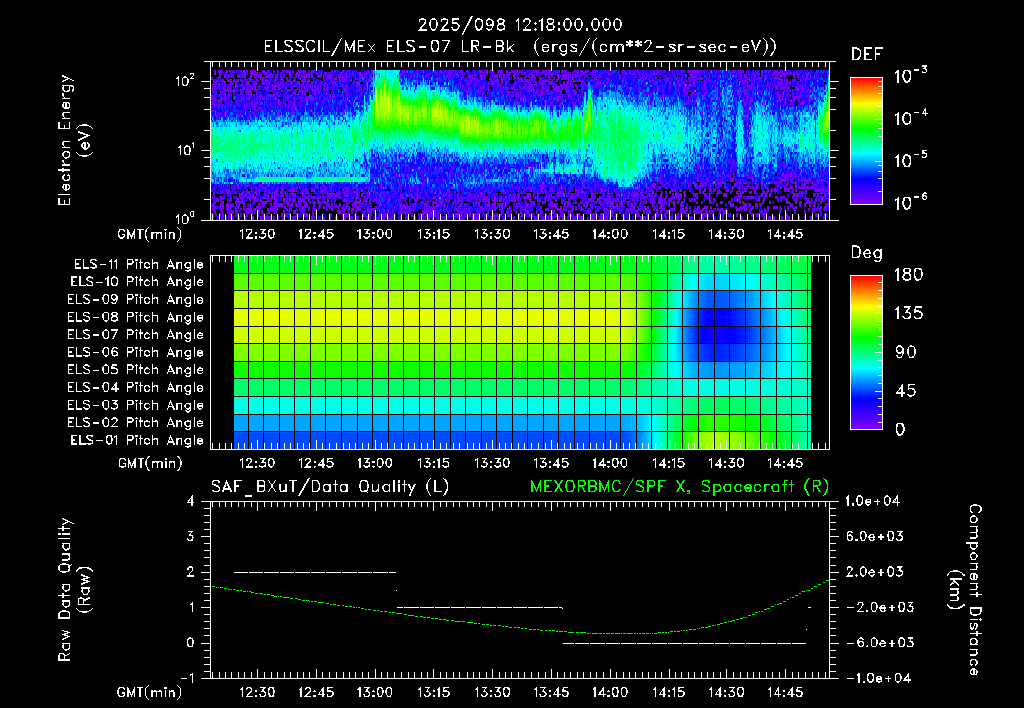The width and height of the screenshot is (1024, 708).
Task: Click the ELSSCIL/MEx ELS-07 LR-Bk plot title
Action: tap(520, 47)
